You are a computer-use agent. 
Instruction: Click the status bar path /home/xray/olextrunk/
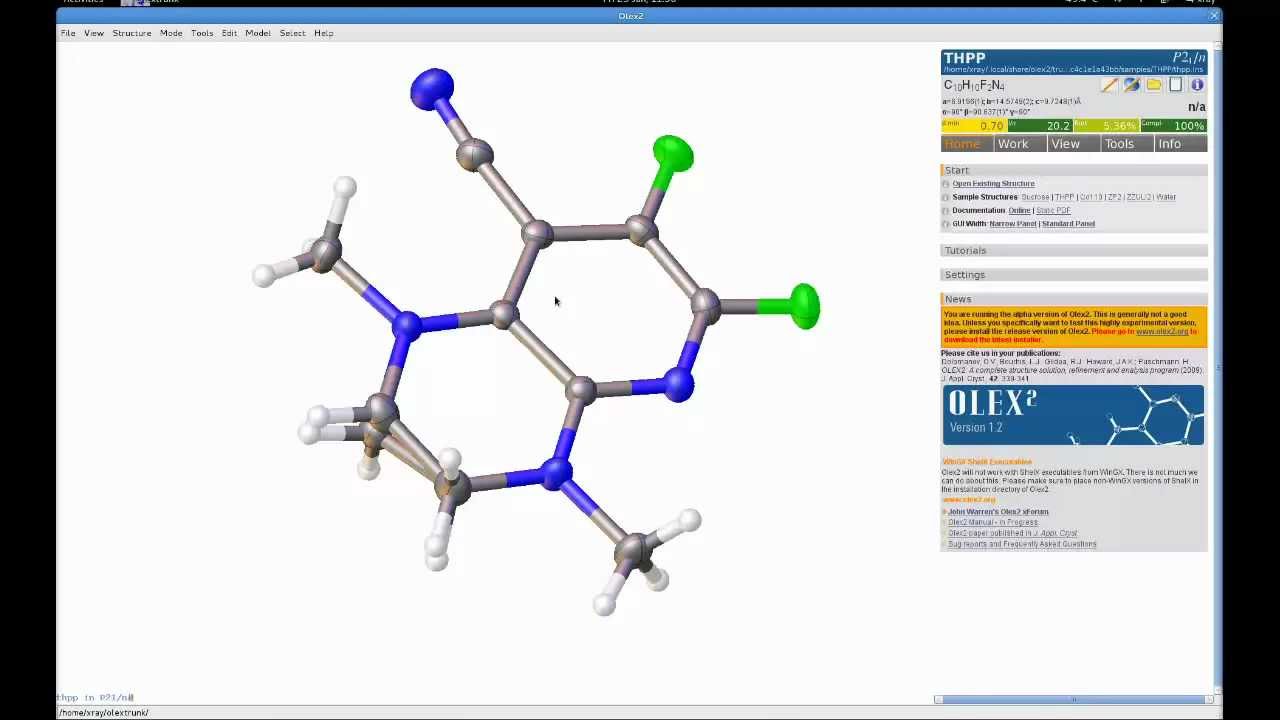tap(103, 713)
